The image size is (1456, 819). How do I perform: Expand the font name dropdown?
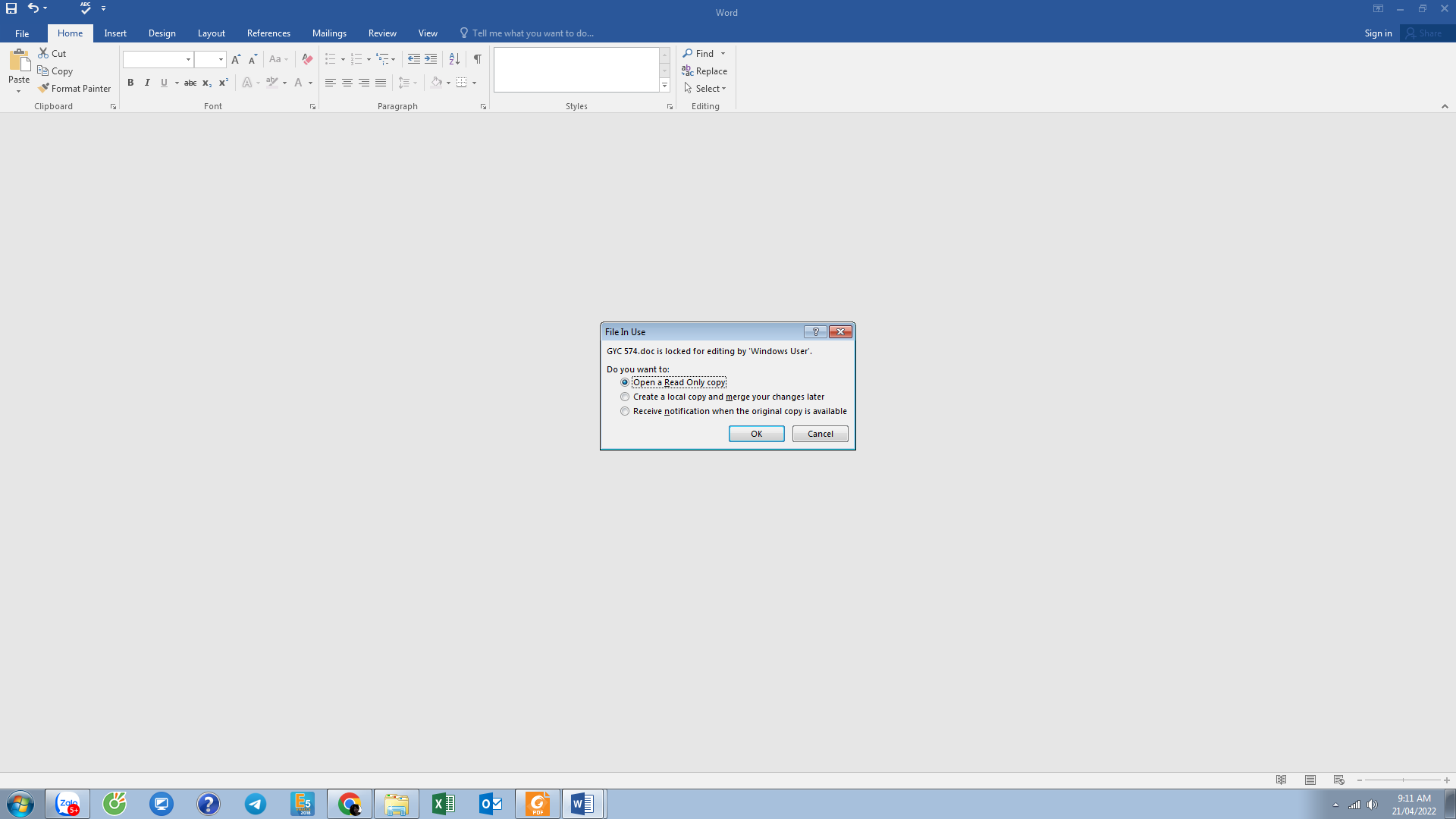click(x=188, y=59)
